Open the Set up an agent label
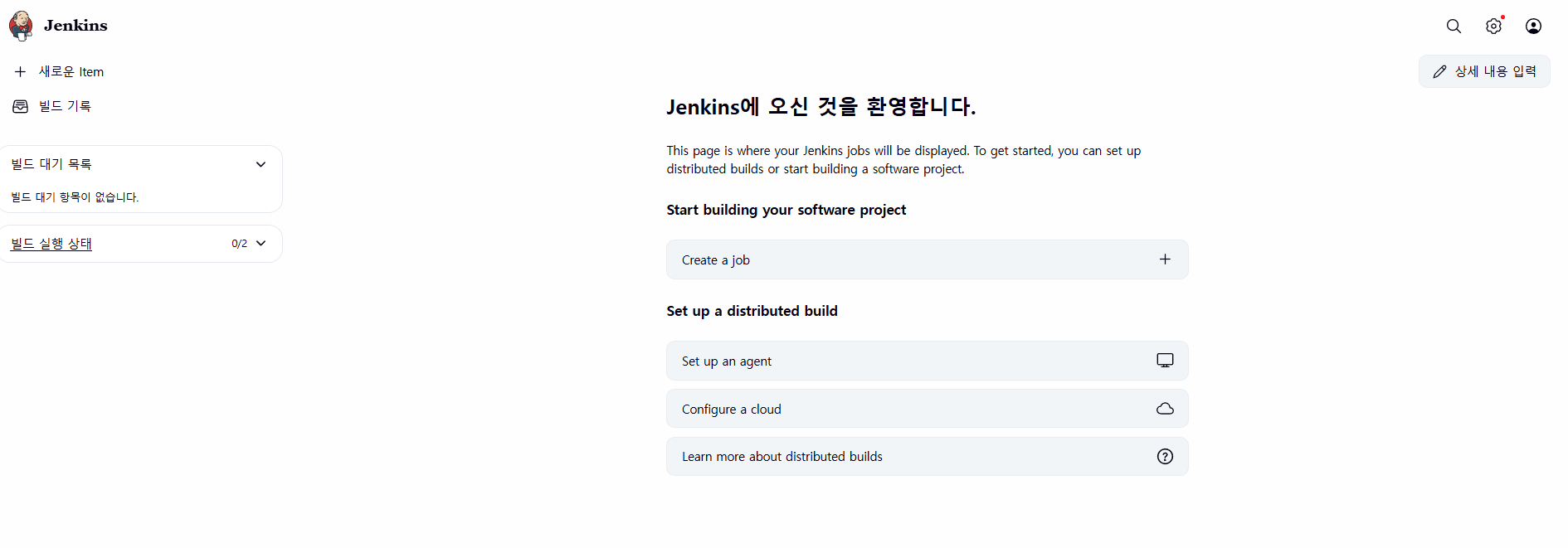The height and width of the screenshot is (548, 1568). [727, 361]
